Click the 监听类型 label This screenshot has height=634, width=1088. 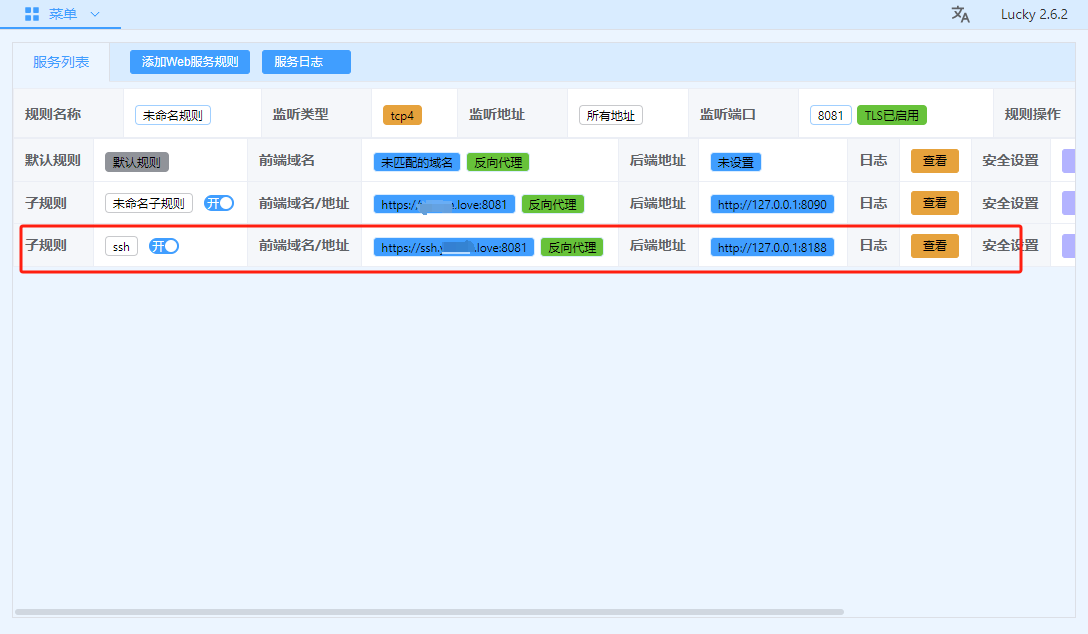pos(300,114)
